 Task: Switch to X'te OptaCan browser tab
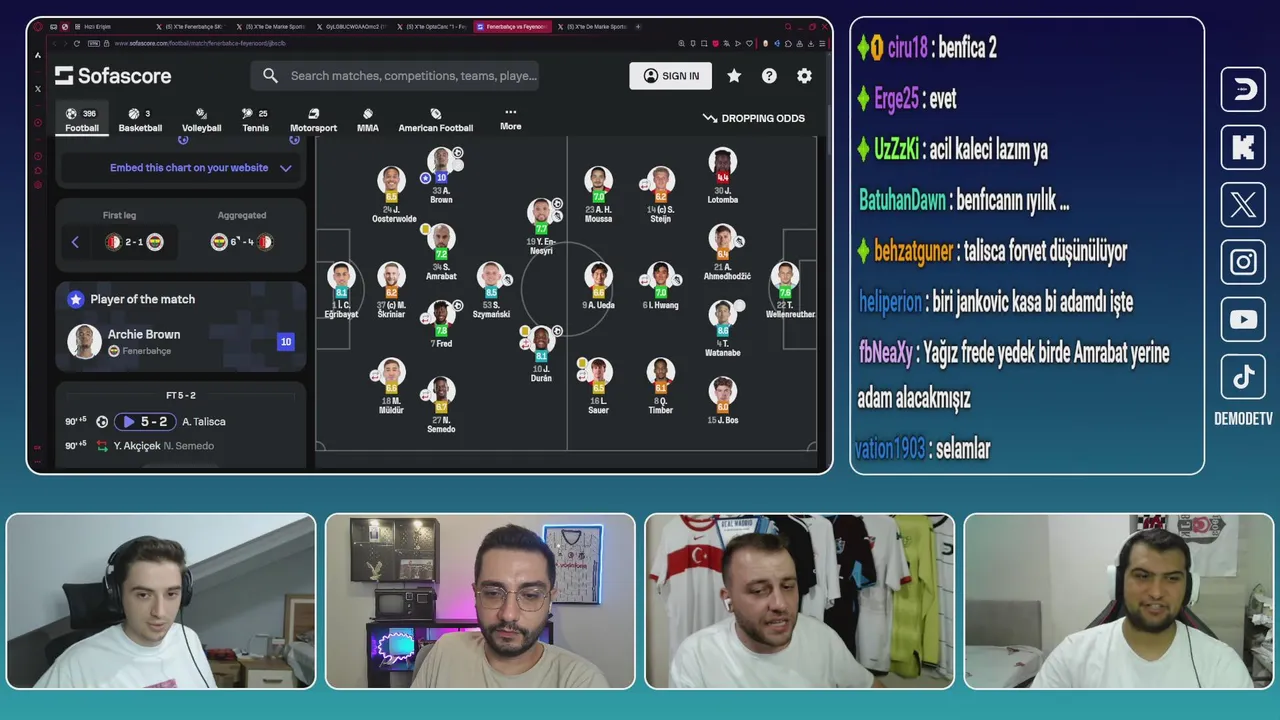[432, 26]
